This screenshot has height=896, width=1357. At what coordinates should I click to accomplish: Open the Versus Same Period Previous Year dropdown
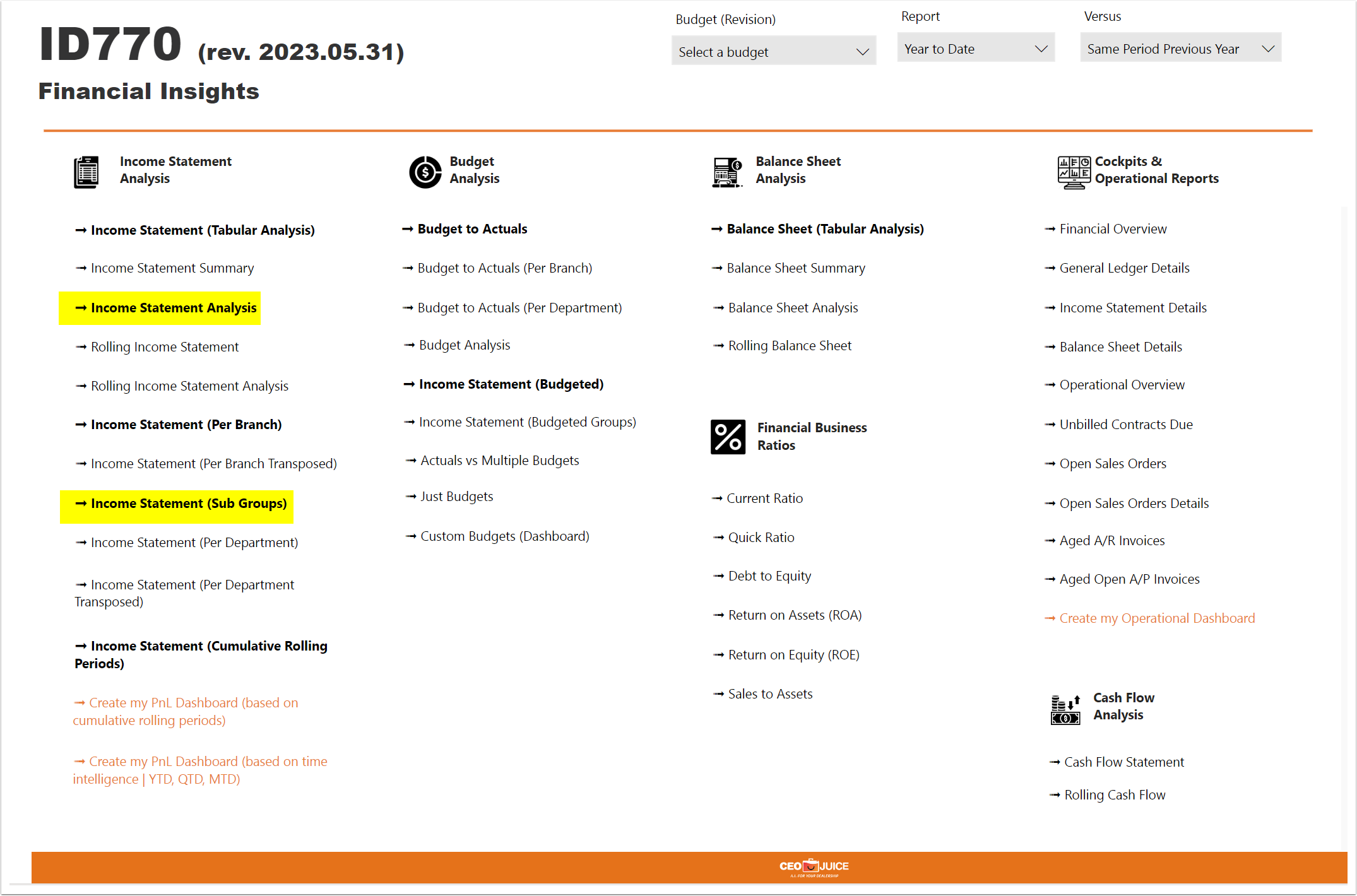[1180, 49]
